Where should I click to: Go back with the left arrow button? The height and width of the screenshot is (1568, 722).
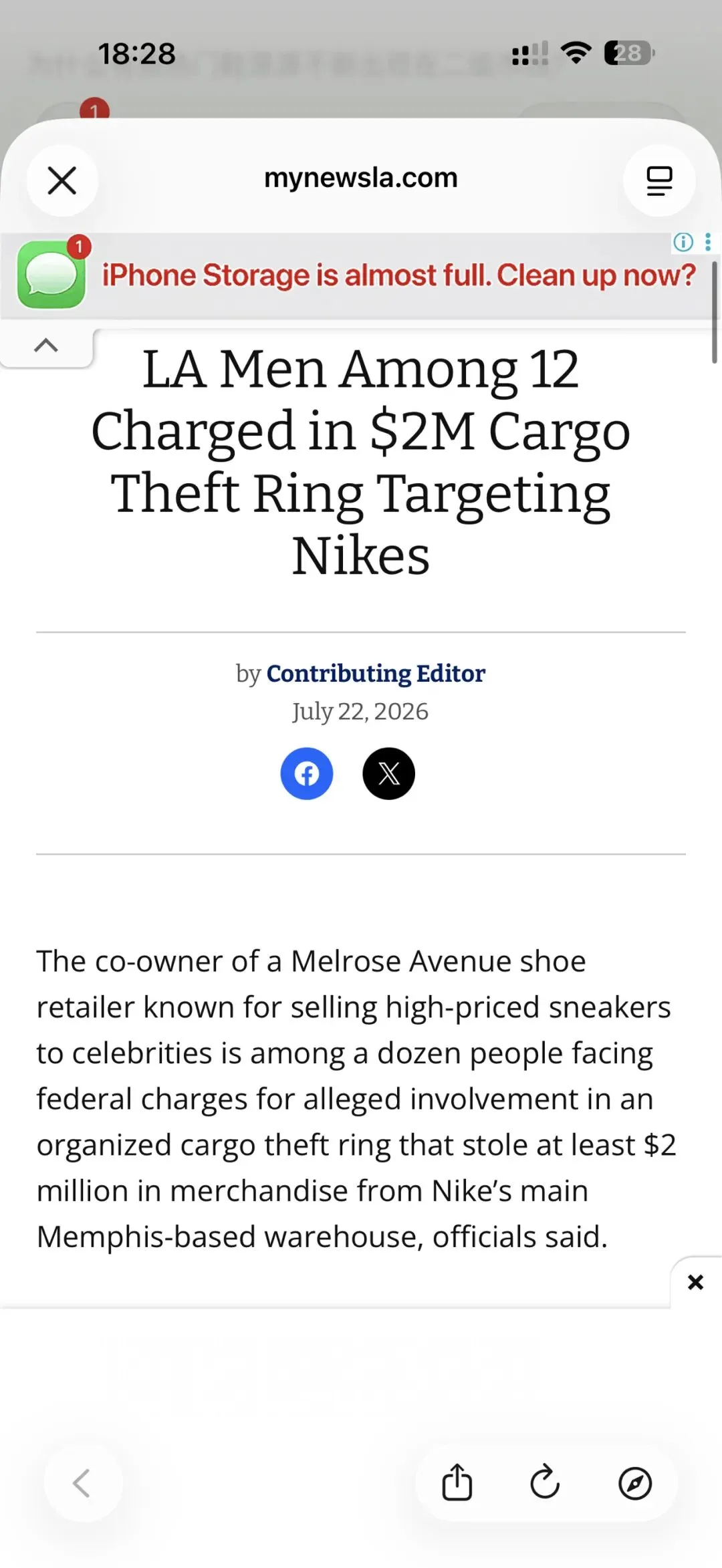pos(83,1483)
